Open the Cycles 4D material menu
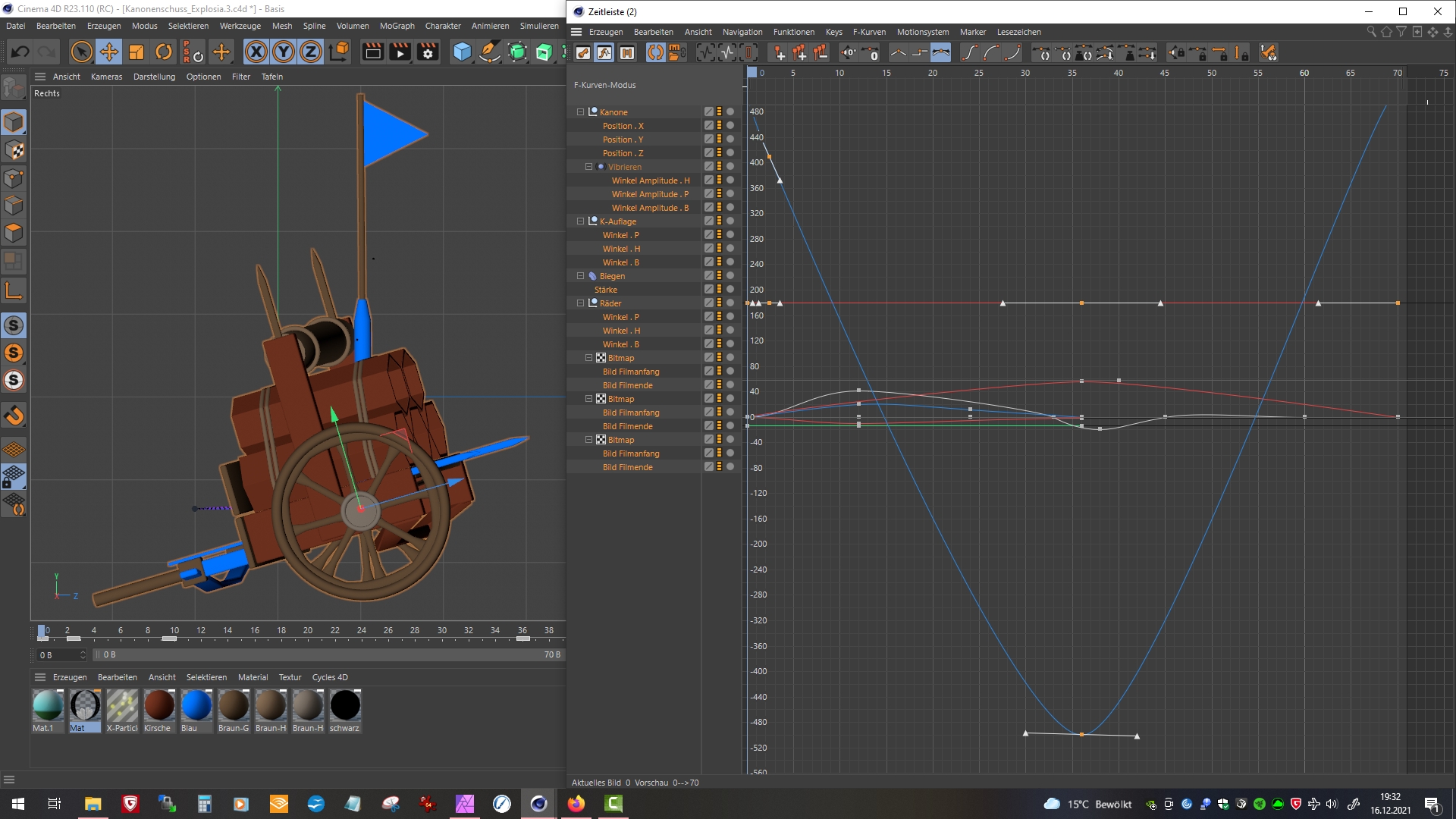 point(330,677)
